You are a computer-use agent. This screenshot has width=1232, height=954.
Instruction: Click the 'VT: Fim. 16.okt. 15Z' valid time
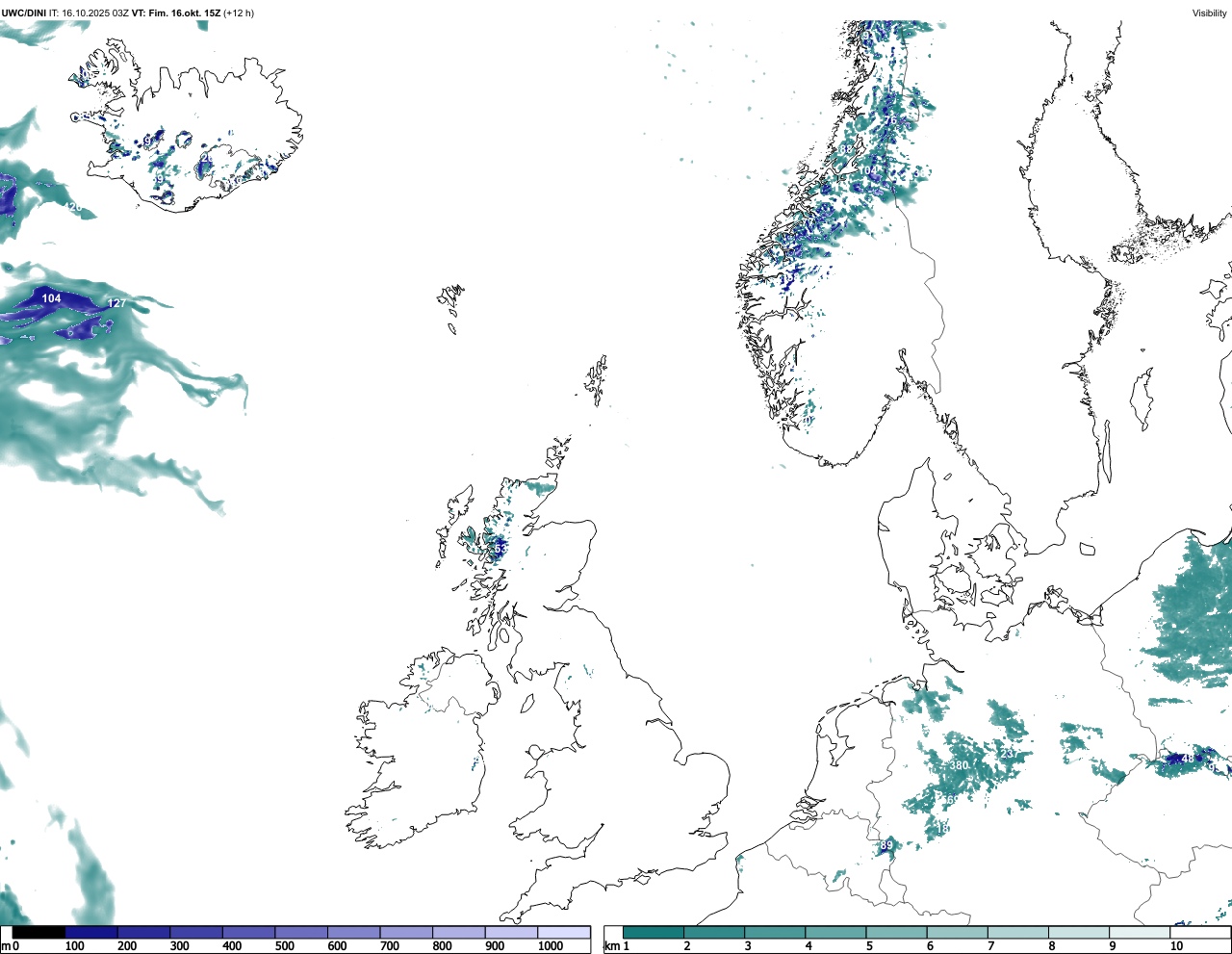pyautogui.click(x=176, y=13)
